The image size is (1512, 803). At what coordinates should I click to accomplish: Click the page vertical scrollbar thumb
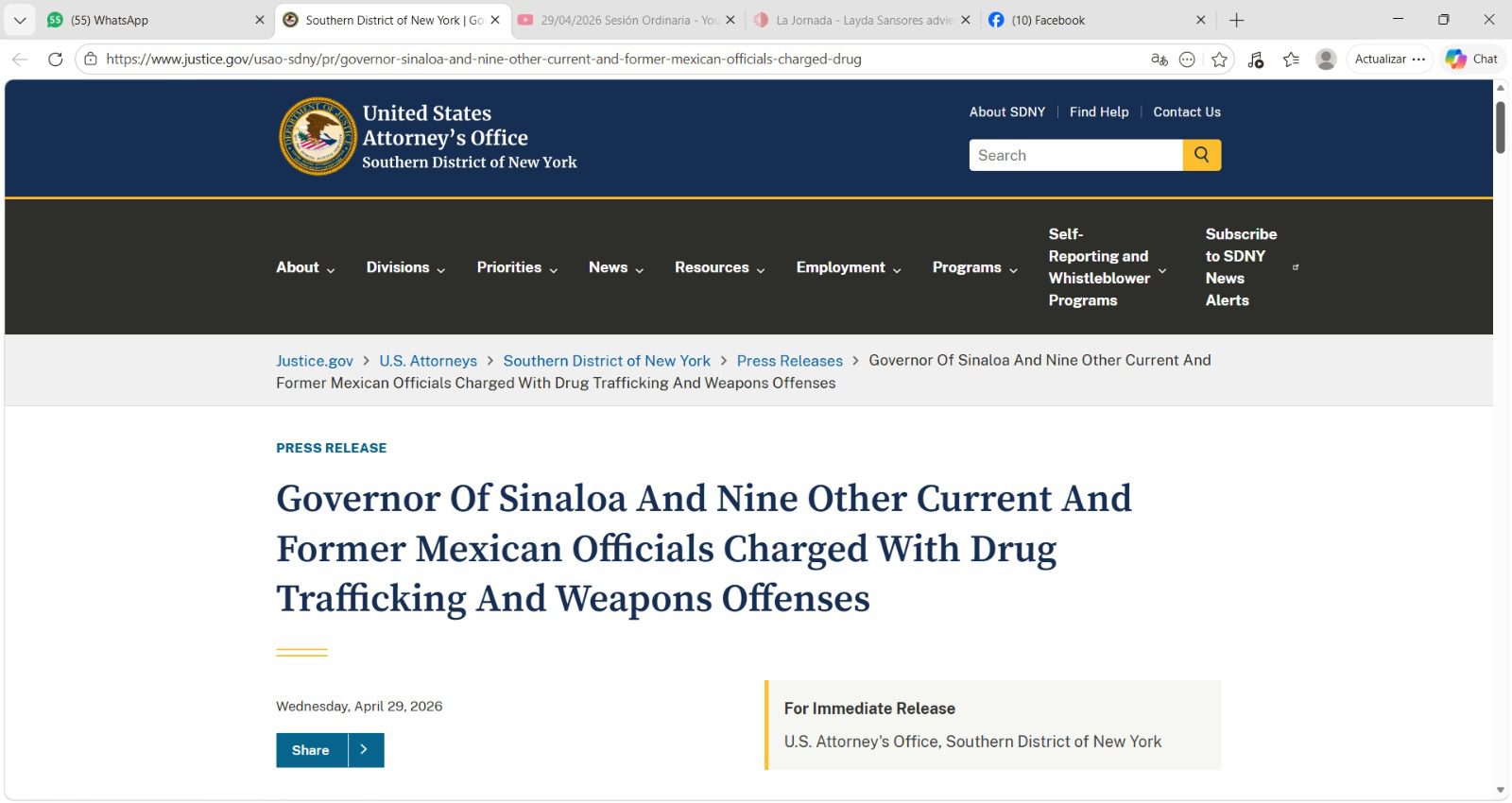1501,127
